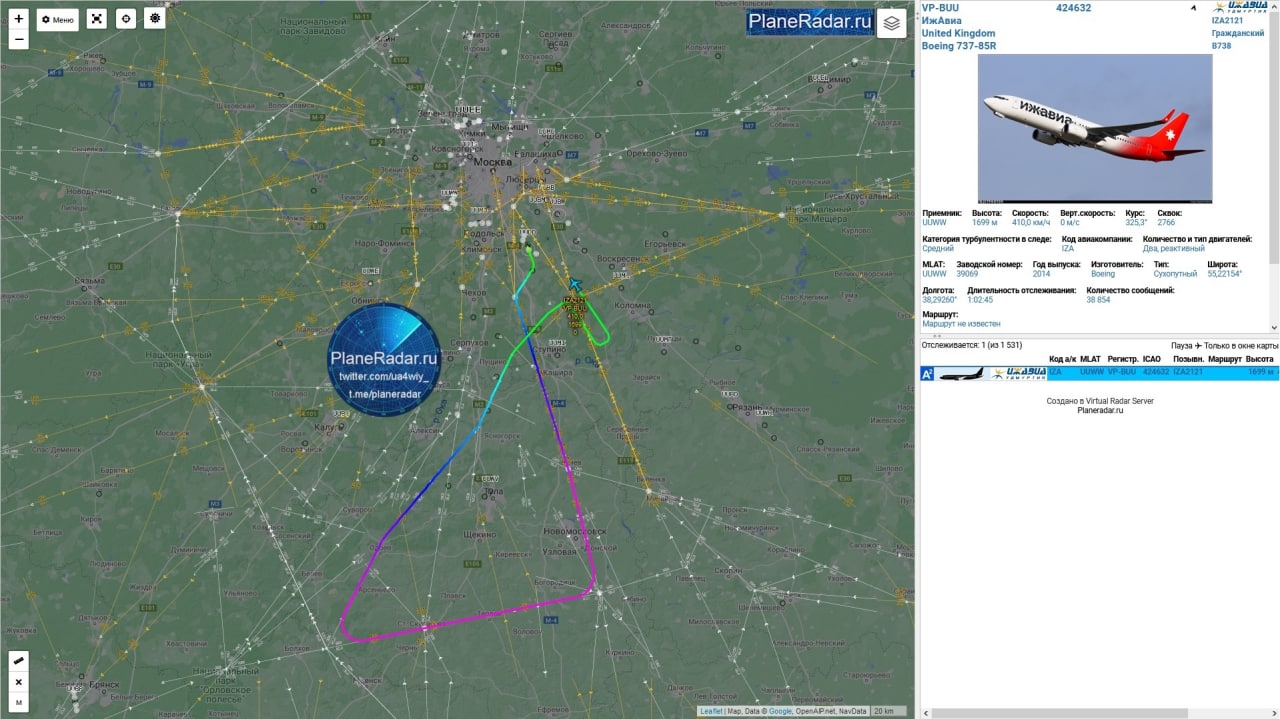The height and width of the screenshot is (719, 1280).
Task: Sort list by Маршрут column
Action: point(1224,359)
